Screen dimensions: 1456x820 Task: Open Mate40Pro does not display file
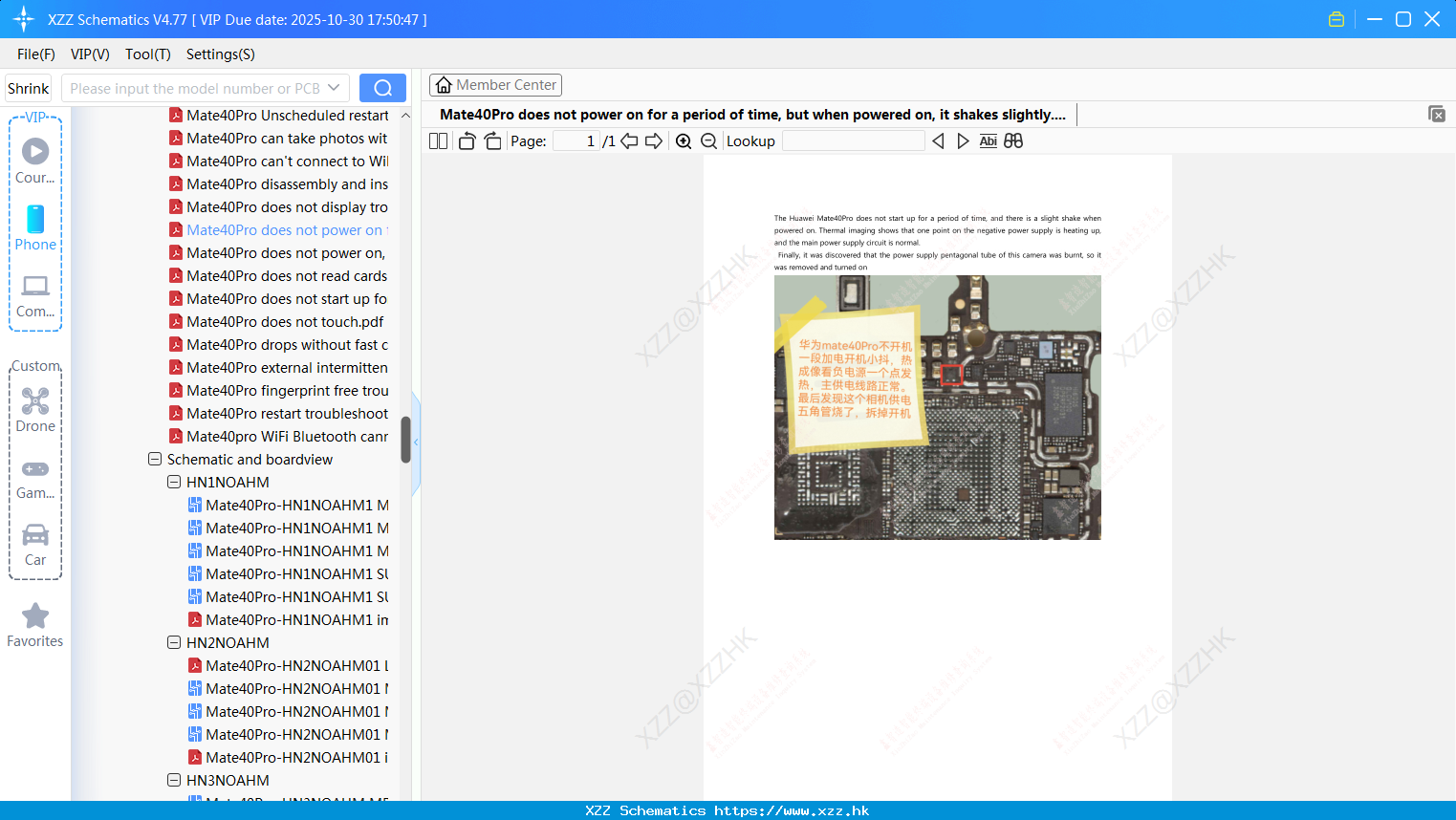click(279, 206)
